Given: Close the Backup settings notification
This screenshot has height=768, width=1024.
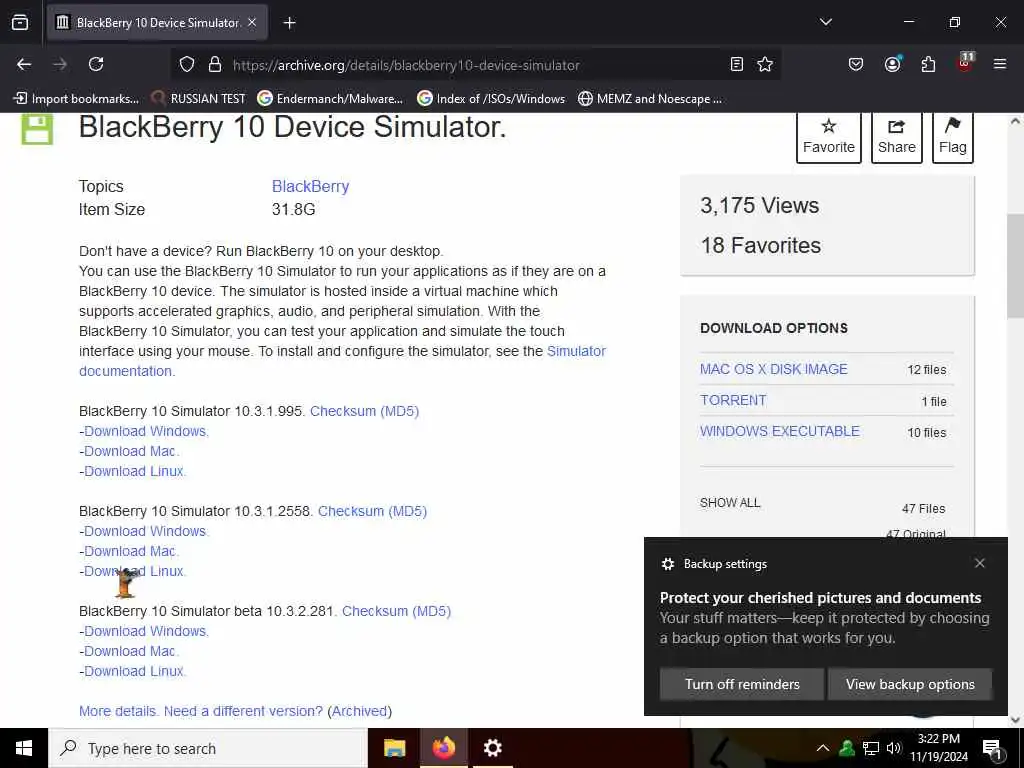Looking at the screenshot, I should [x=979, y=563].
